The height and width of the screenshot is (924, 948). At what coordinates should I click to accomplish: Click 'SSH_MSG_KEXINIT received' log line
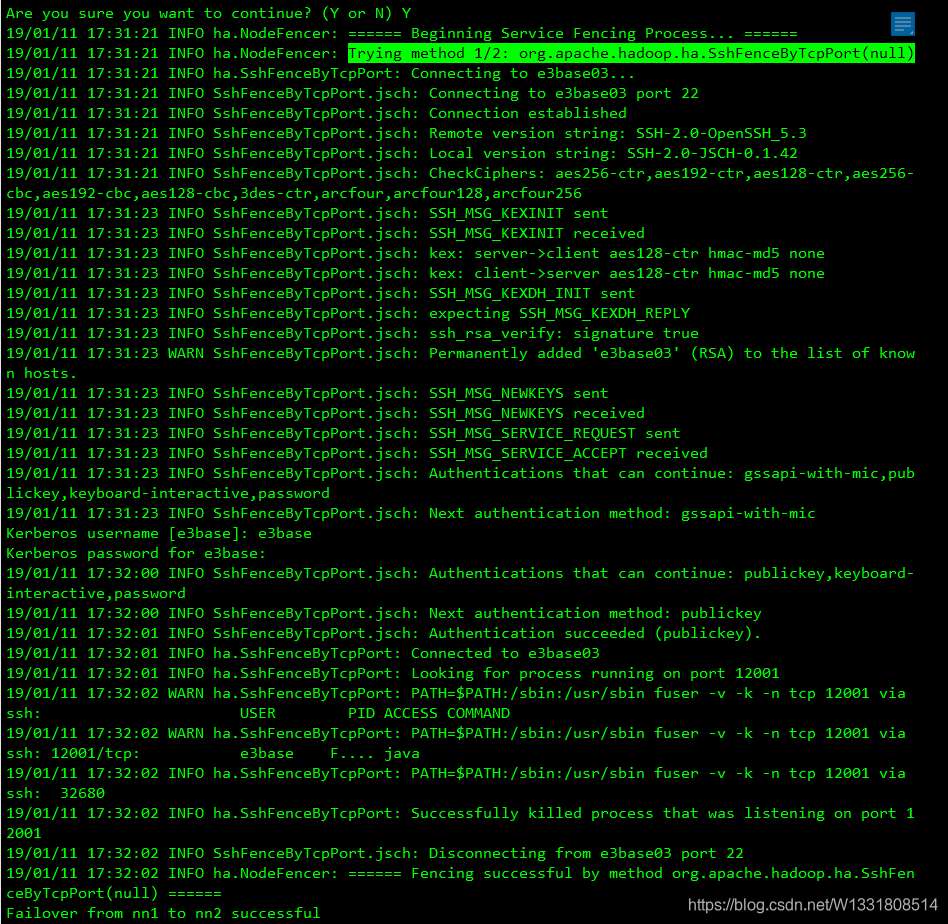(x=325, y=233)
